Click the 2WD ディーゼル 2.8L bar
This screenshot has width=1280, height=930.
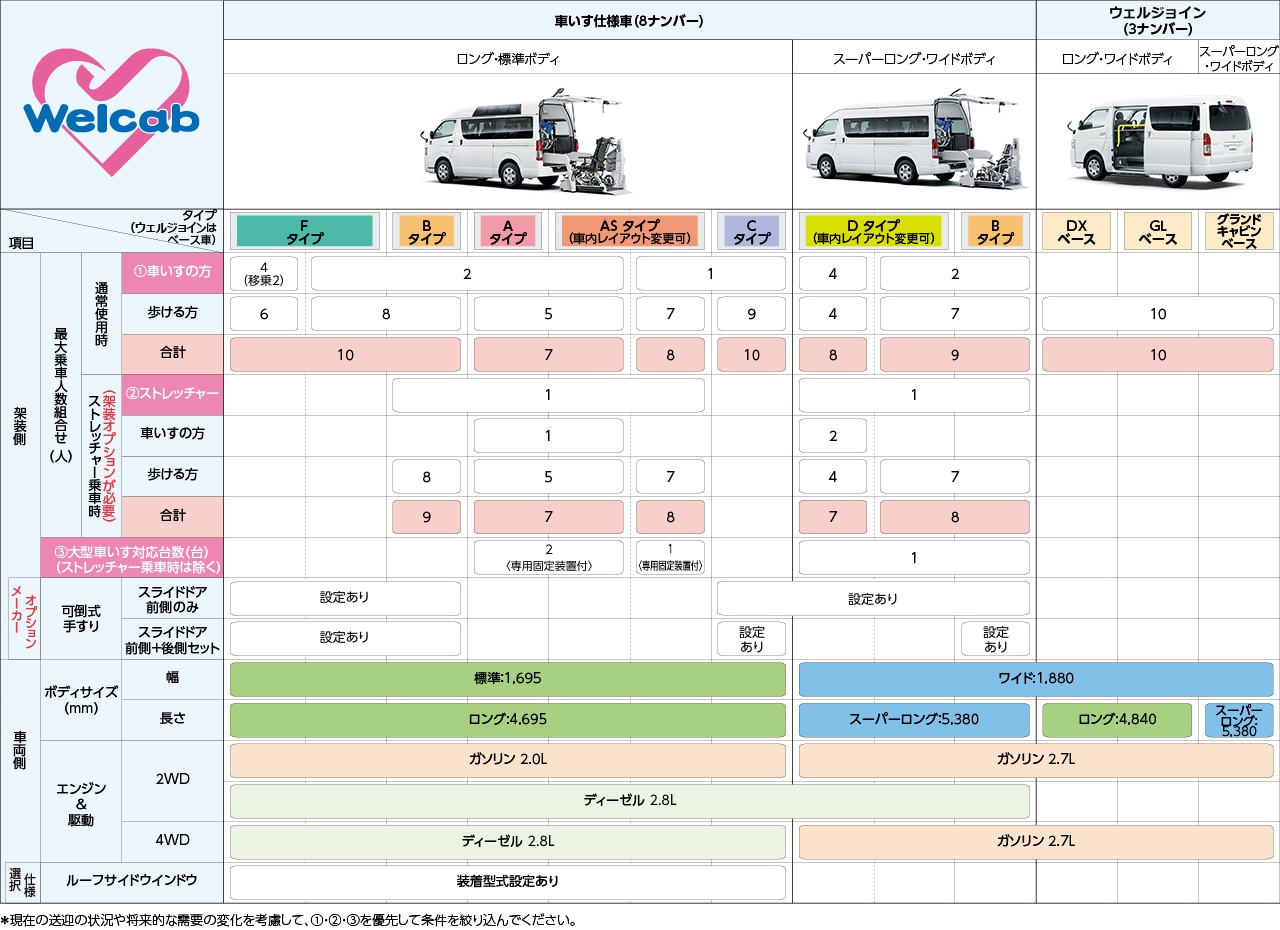[x=630, y=801]
